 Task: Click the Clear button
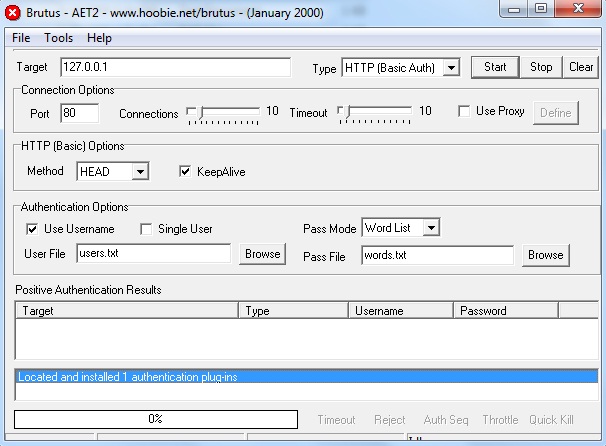[581, 67]
